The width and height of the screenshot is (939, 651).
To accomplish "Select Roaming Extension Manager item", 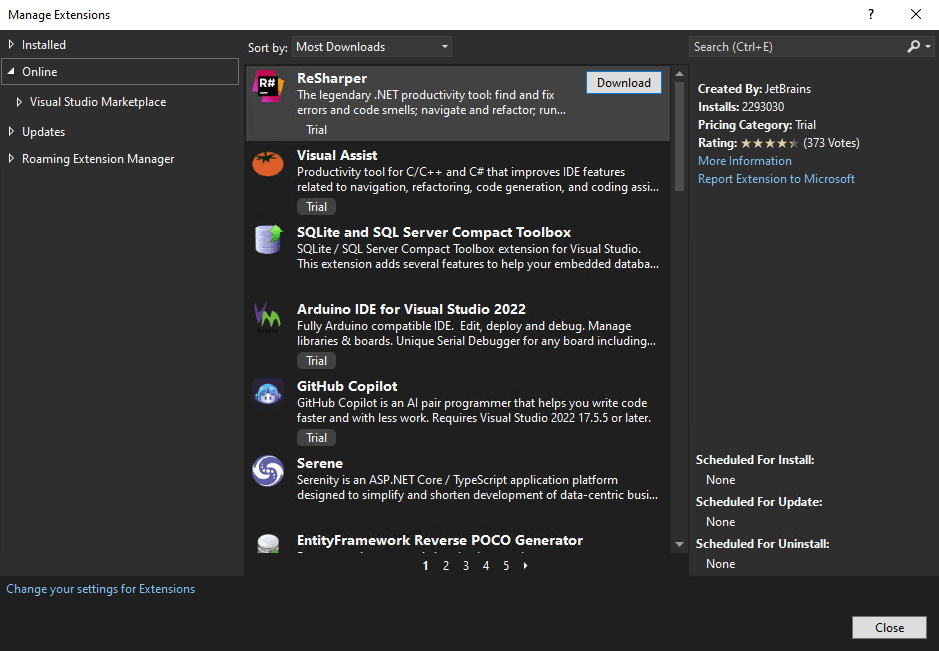I will tap(98, 159).
